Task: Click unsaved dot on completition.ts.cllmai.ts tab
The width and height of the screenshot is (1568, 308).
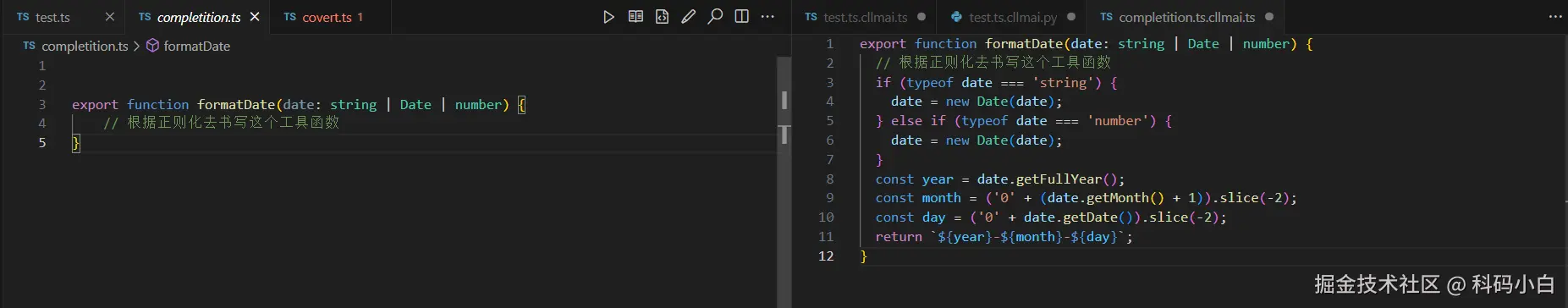Action: point(1269,17)
